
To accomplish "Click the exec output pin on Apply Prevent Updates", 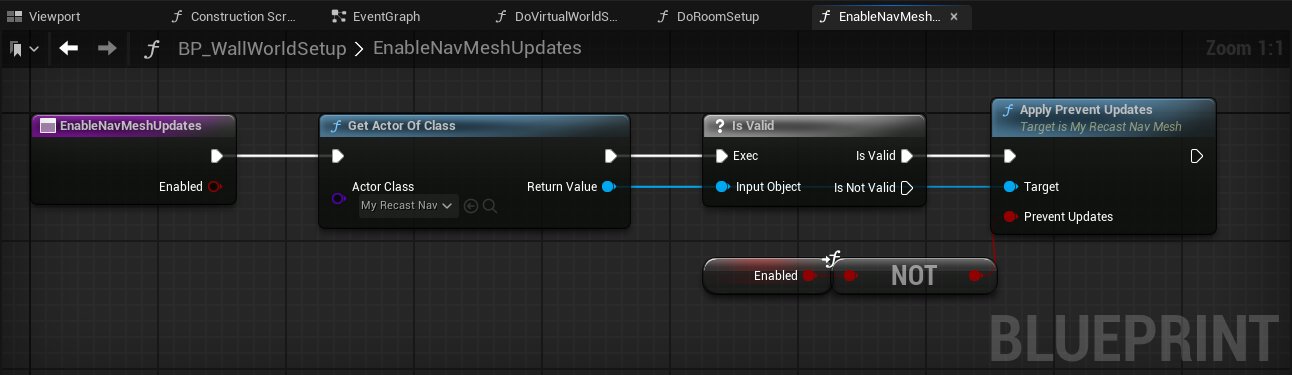I will (x=1196, y=156).
